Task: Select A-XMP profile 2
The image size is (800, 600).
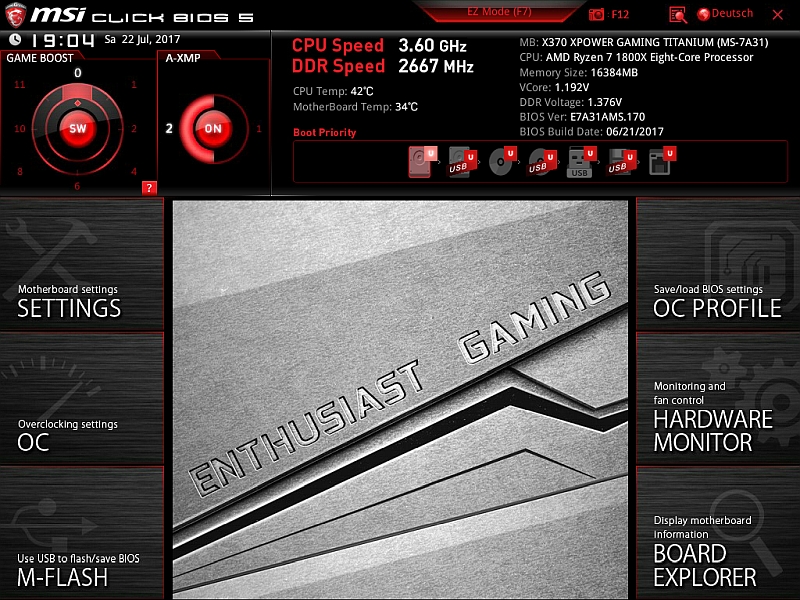Action: tap(169, 128)
